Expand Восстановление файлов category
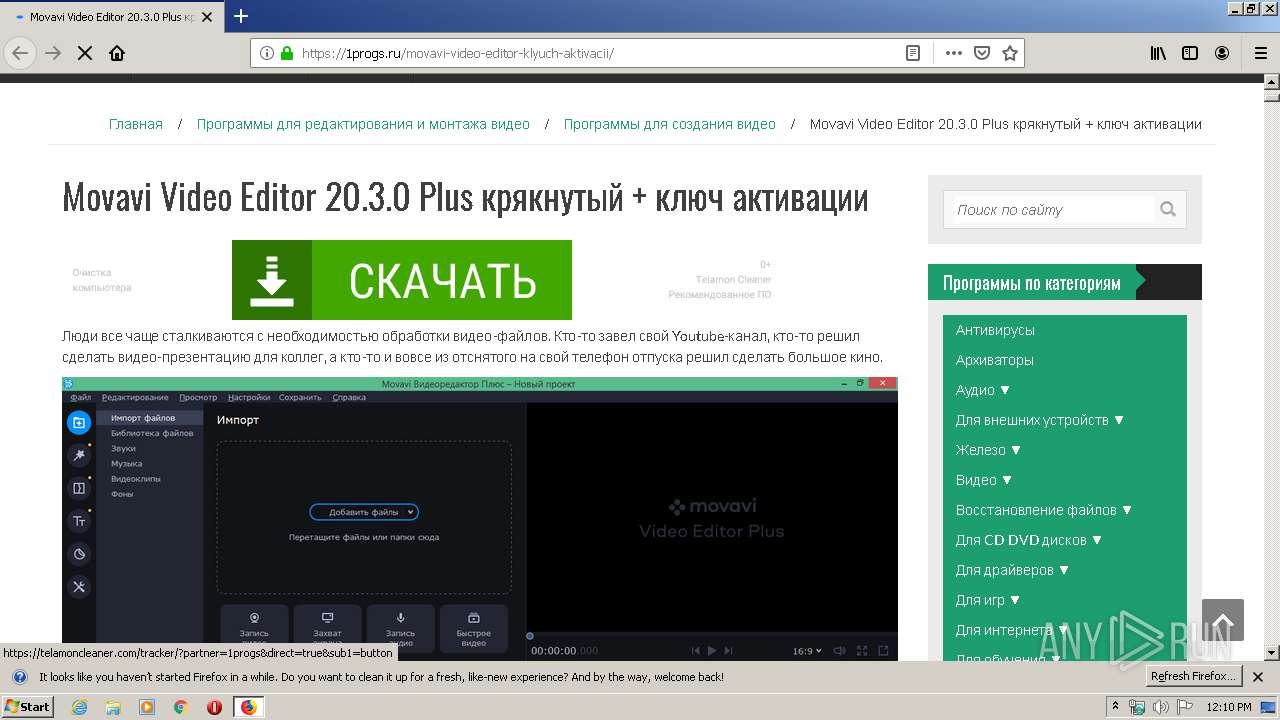 point(1044,510)
